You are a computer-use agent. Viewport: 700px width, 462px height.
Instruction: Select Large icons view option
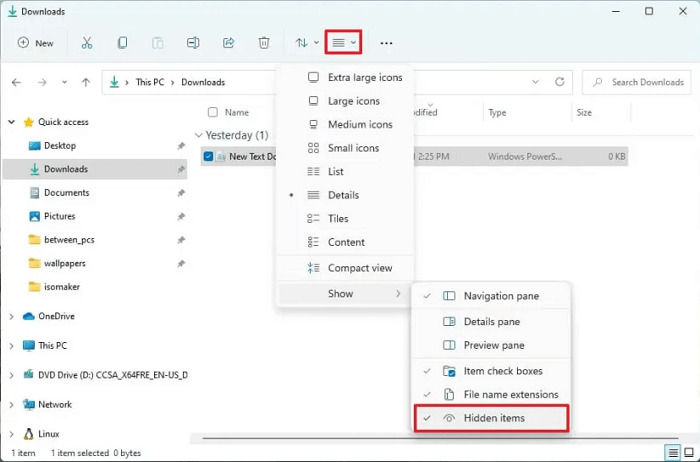pos(353,101)
